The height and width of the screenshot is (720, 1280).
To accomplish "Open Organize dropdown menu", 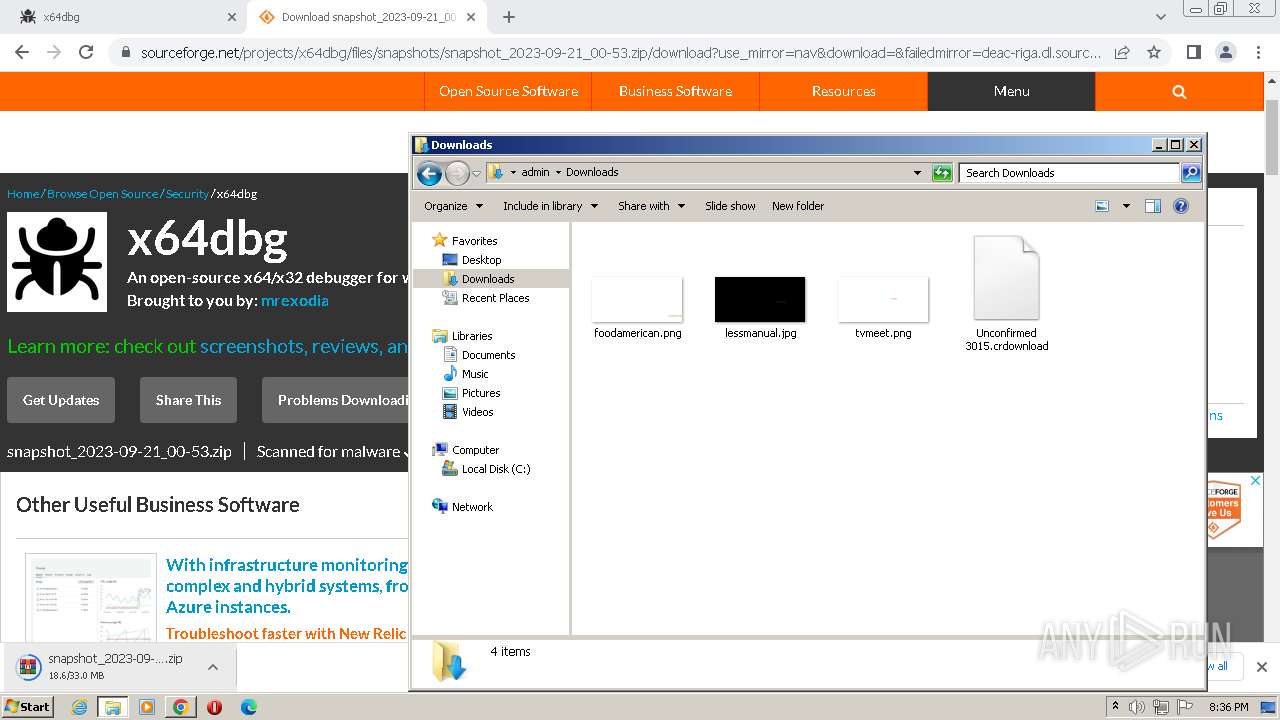I will 453,206.
